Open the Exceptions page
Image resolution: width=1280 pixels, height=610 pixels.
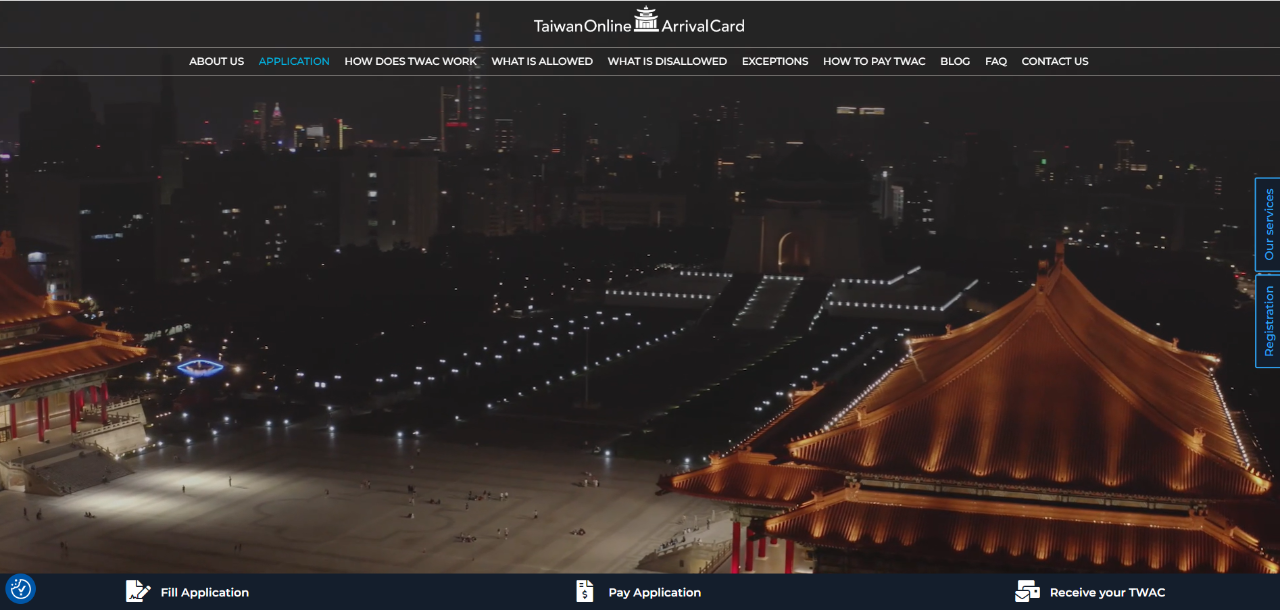(x=775, y=62)
